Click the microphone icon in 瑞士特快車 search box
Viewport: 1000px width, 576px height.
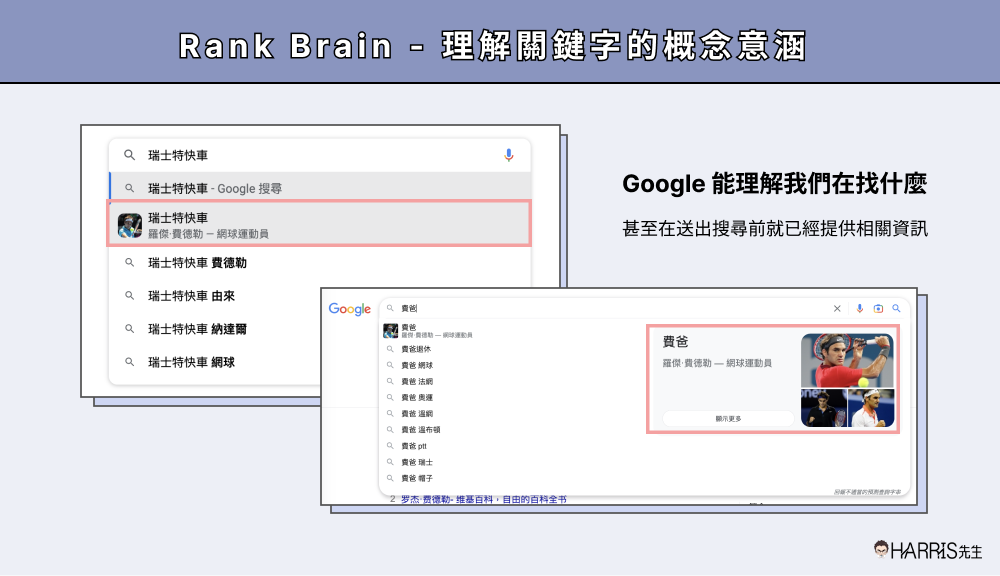508,155
